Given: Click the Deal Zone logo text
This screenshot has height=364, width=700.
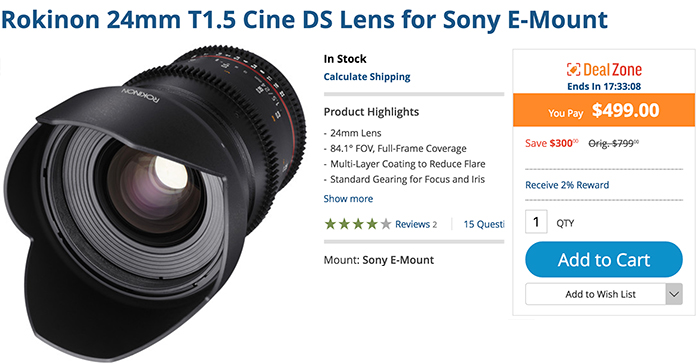Looking at the screenshot, I should (612, 70).
